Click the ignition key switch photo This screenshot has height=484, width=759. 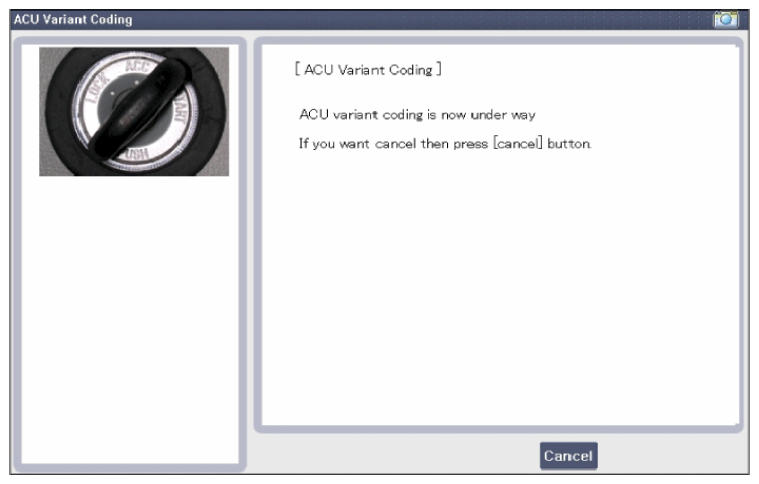[134, 111]
